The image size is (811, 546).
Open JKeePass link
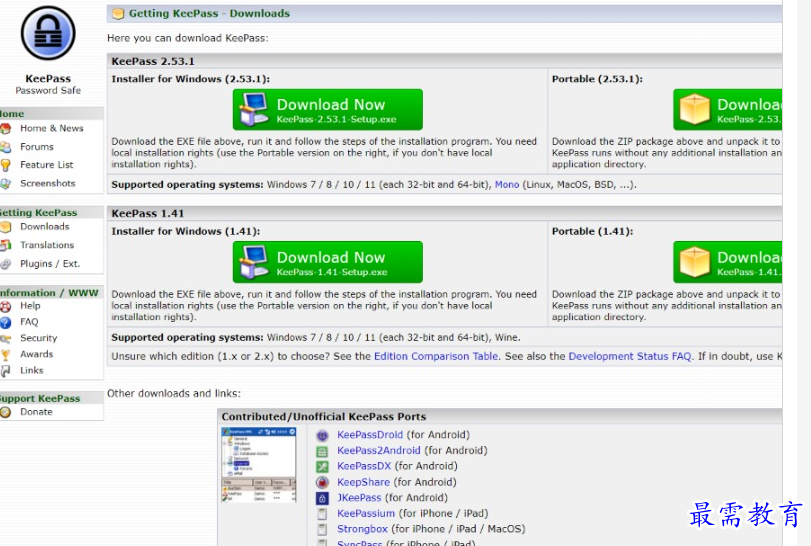click(359, 497)
